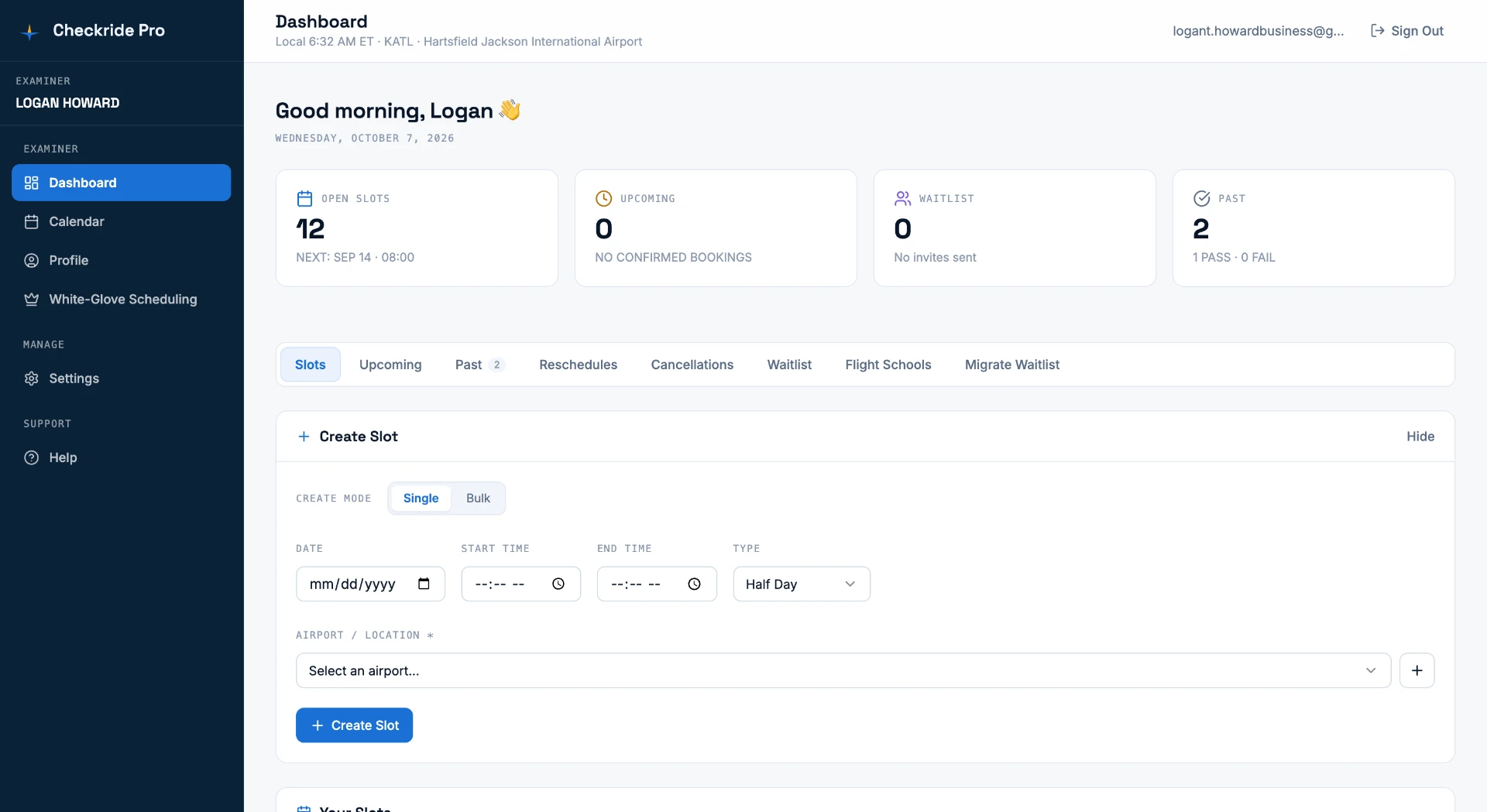Open the End Time clock picker icon
The image size is (1487, 812).
694,584
